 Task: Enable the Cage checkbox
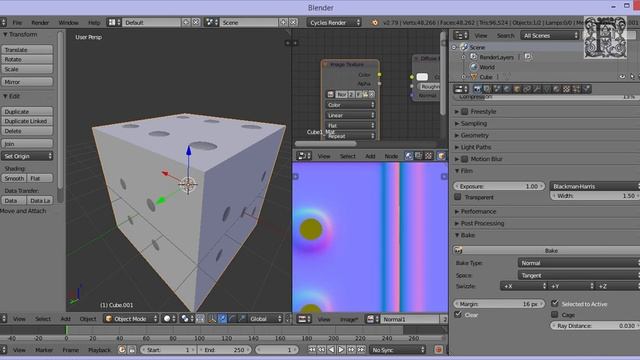555,314
